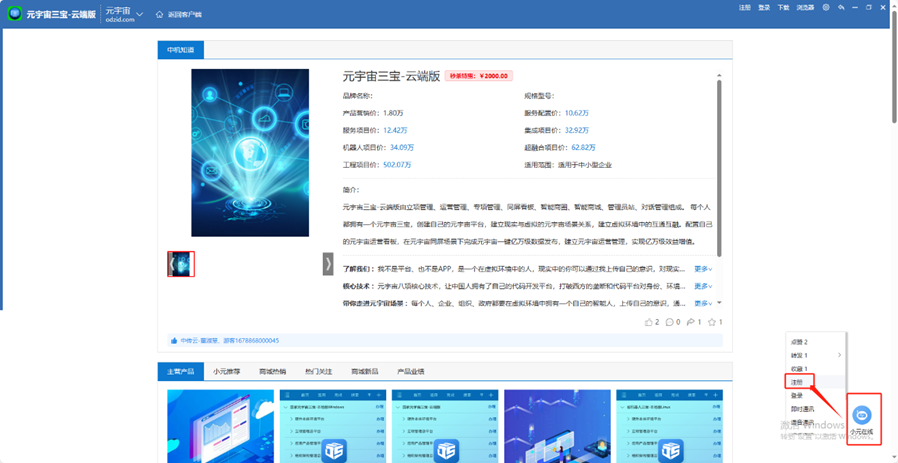898x463 pixels.
Task: Choose 登录 in the popup menu
Action: (x=797, y=395)
